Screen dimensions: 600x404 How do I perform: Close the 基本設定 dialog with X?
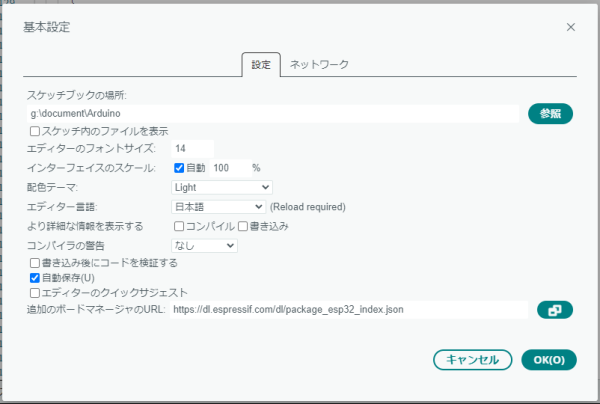click(x=571, y=27)
